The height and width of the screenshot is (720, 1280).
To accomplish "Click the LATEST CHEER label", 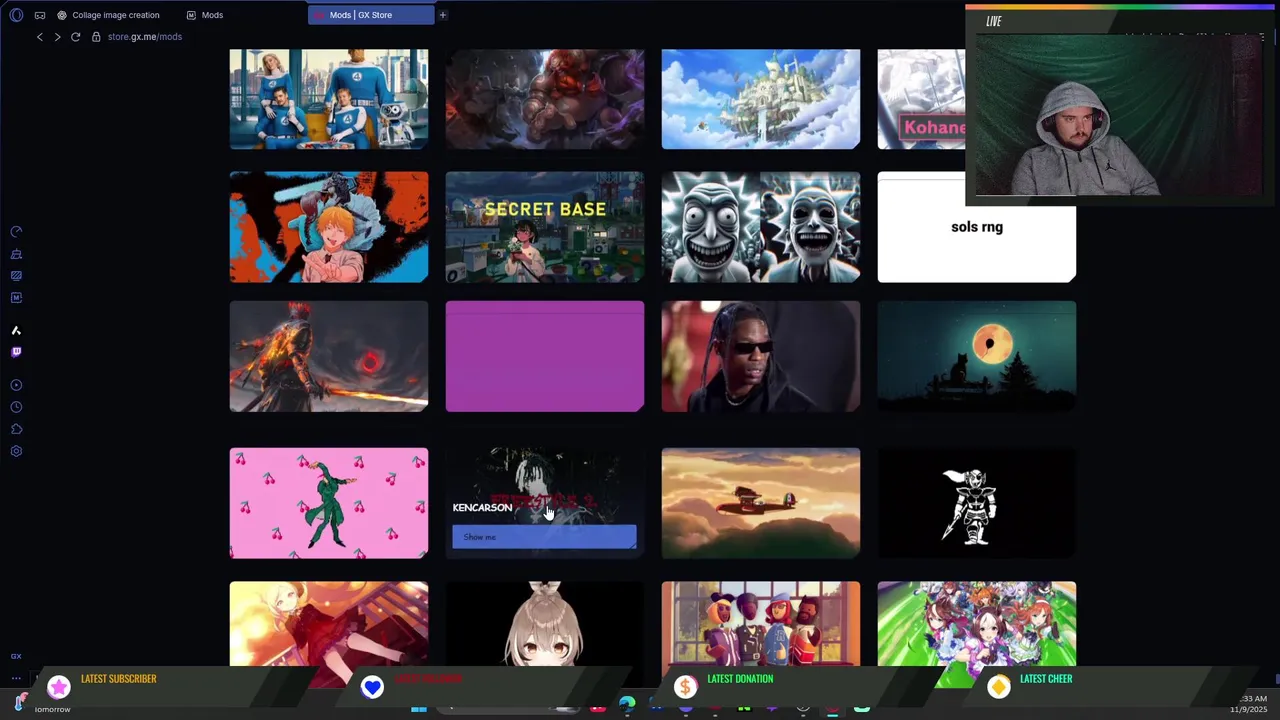I will tap(1046, 679).
